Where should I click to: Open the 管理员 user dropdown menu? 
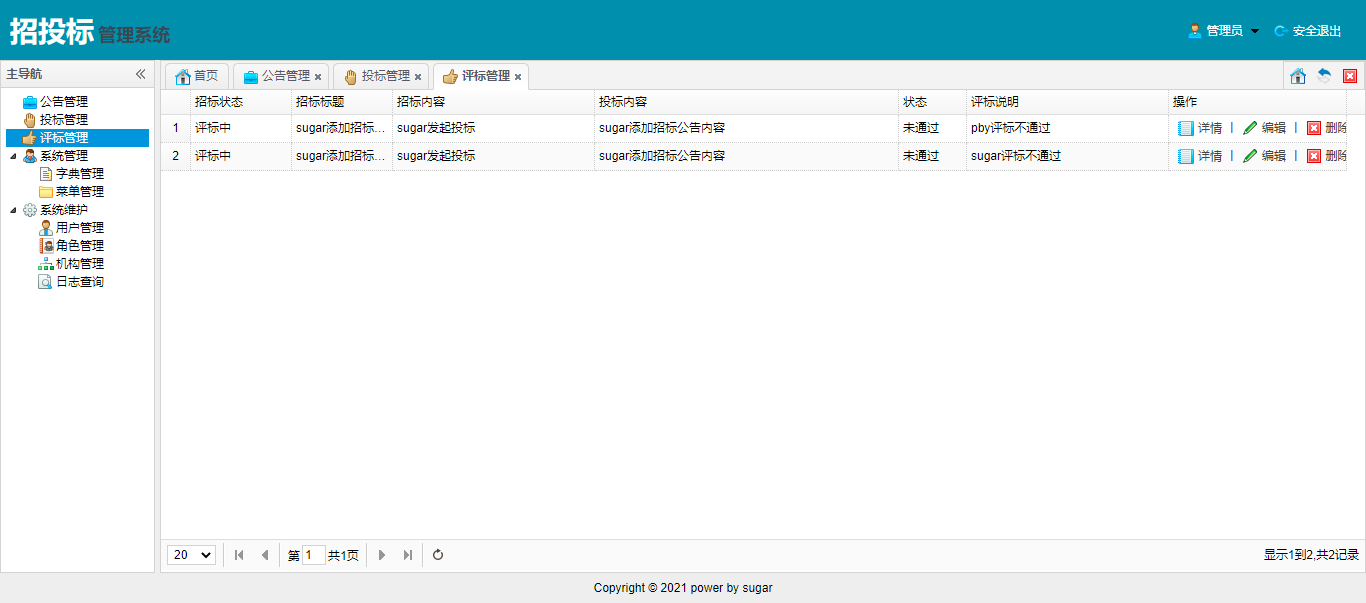click(x=1224, y=31)
